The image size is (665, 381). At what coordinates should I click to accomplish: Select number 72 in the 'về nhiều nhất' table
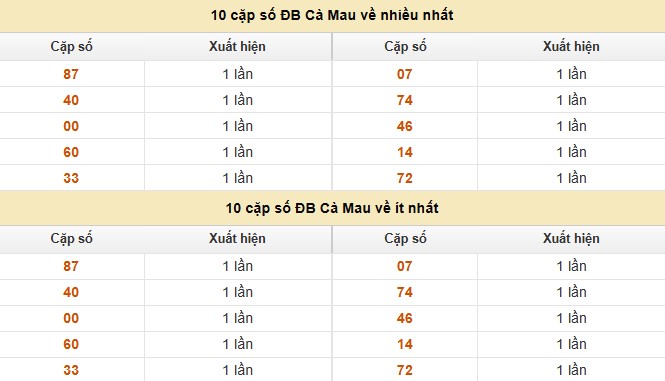pyautogui.click(x=405, y=178)
